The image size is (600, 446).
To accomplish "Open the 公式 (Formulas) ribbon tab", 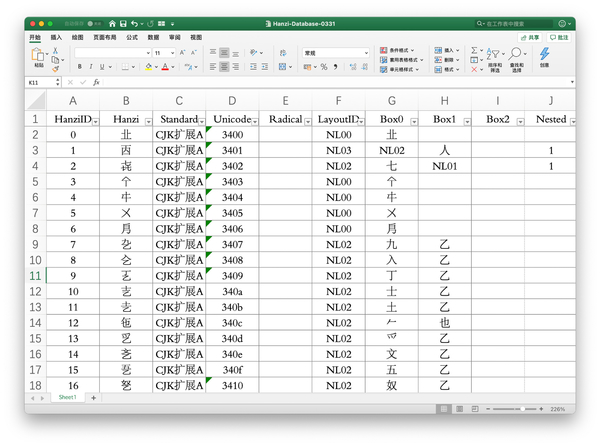I will click(x=132, y=37).
